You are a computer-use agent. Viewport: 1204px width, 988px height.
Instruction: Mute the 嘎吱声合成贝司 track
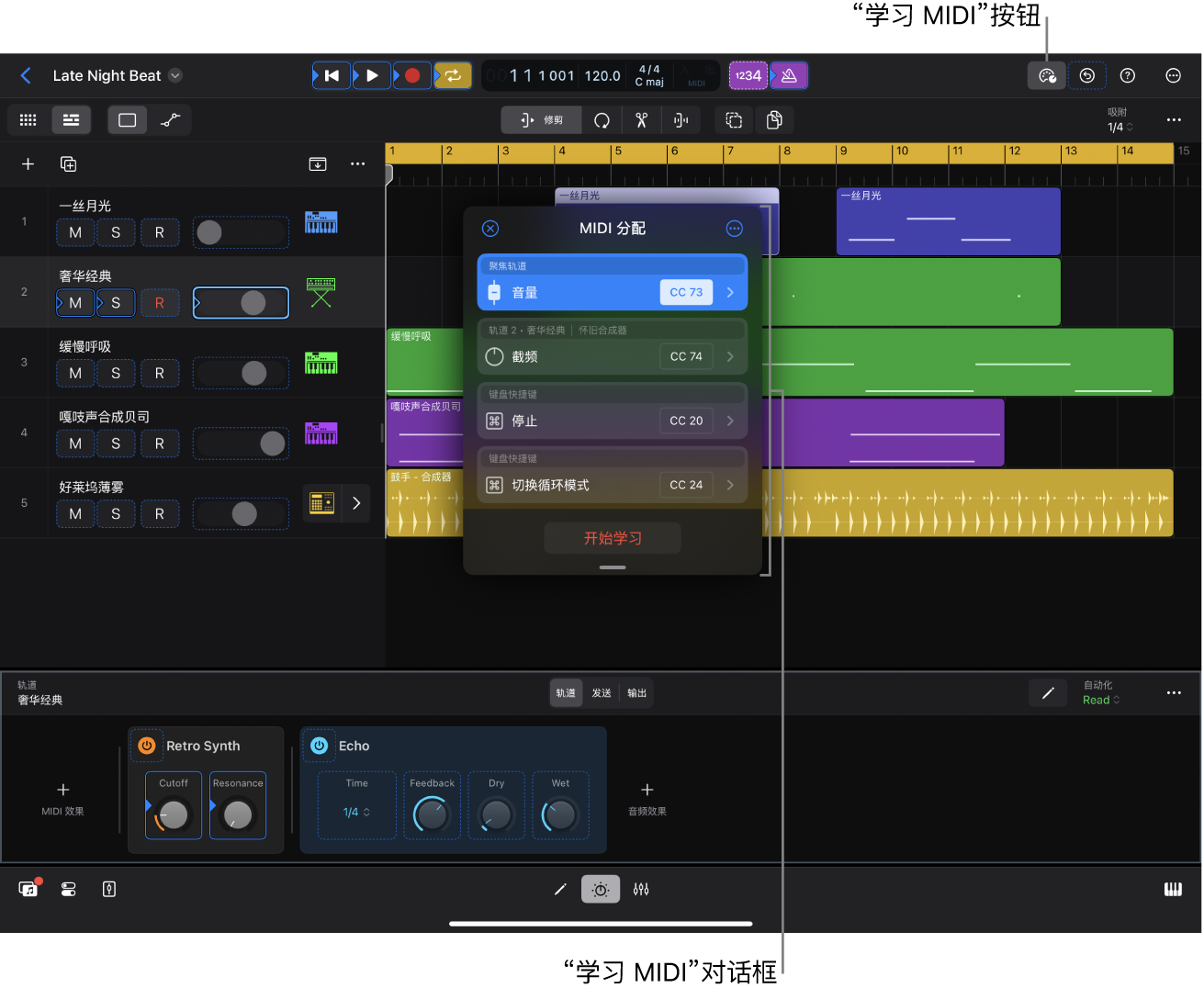(75, 443)
